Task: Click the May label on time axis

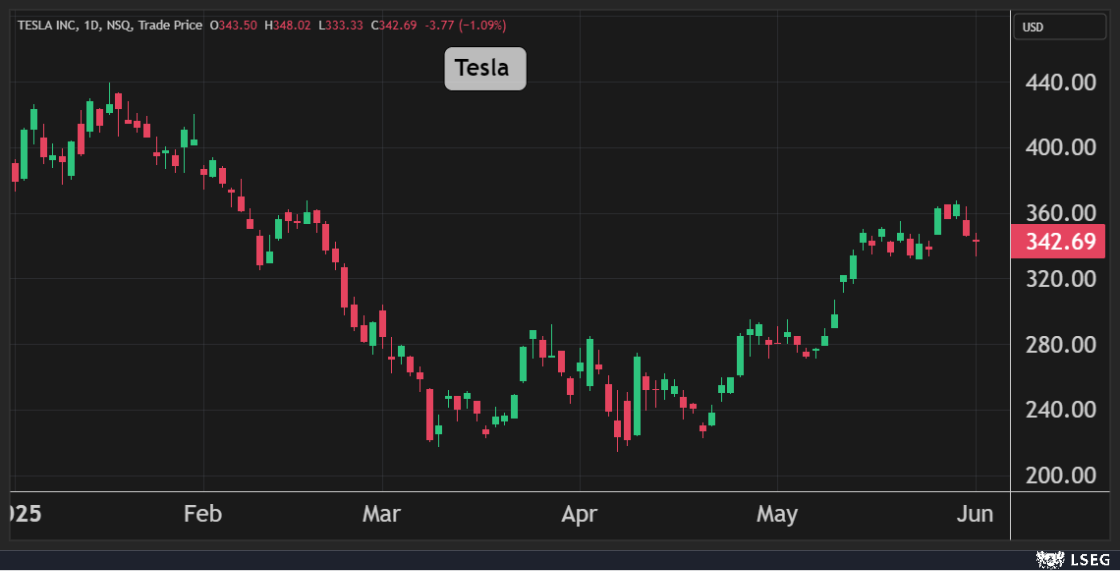Action: point(777,514)
